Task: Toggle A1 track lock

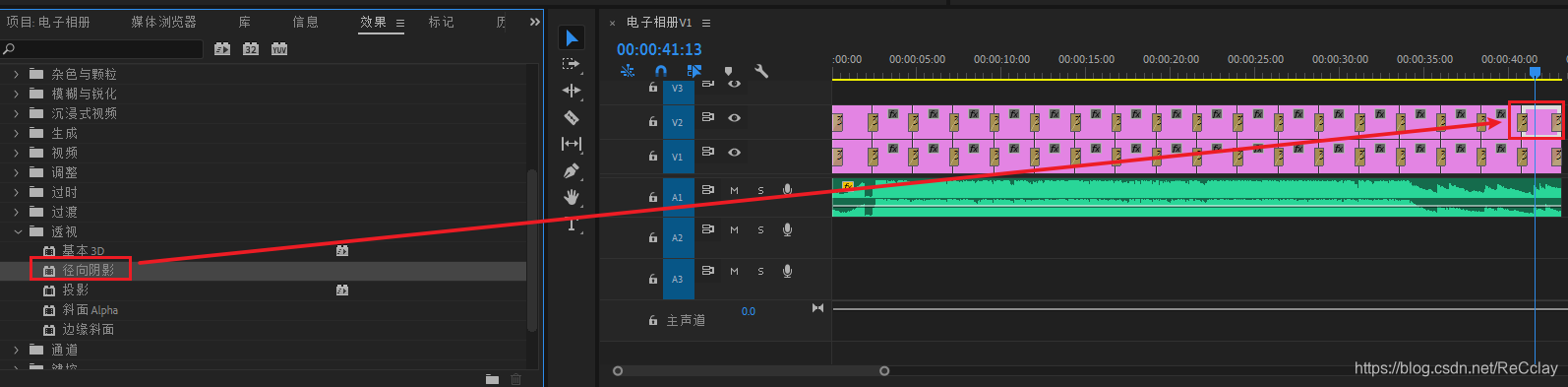Action: point(652,197)
